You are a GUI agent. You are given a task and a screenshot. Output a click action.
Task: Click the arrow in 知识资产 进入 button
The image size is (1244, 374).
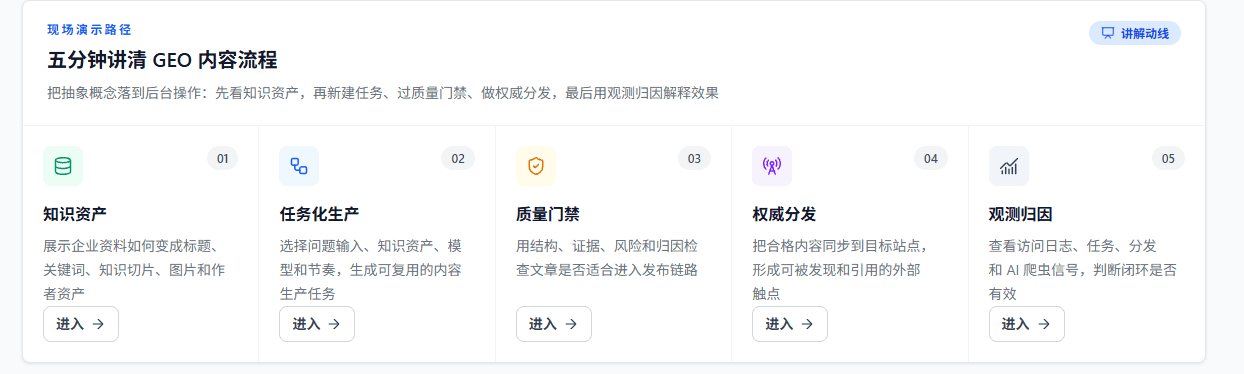pyautogui.click(x=98, y=324)
